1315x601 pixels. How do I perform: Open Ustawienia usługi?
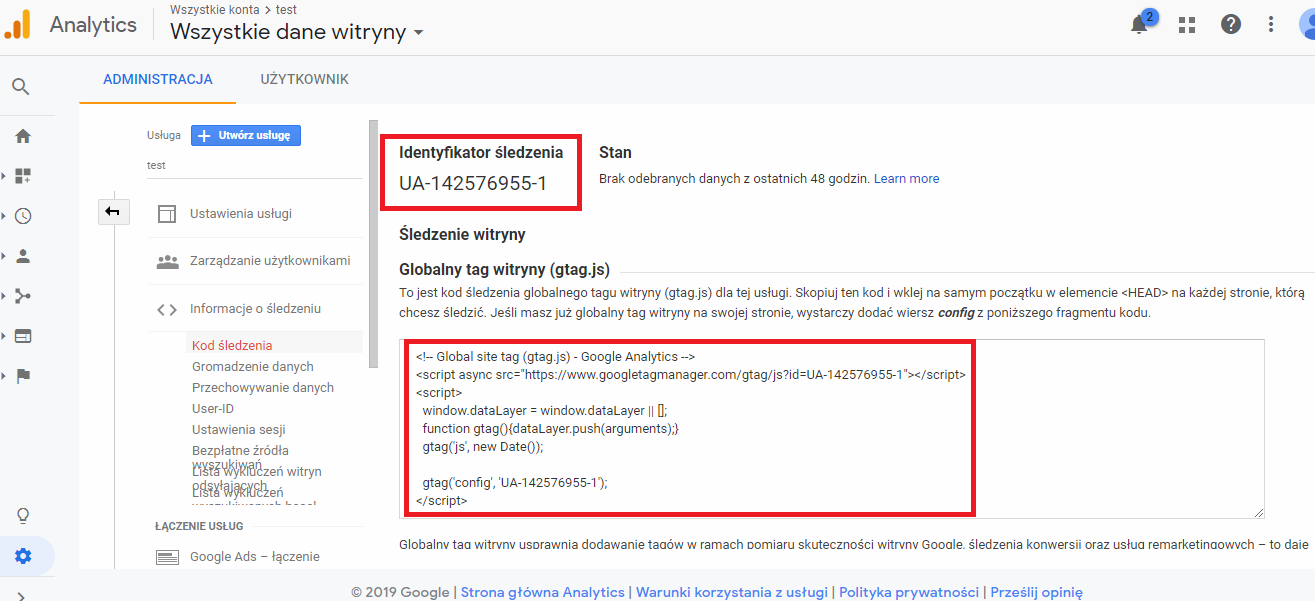(x=241, y=214)
